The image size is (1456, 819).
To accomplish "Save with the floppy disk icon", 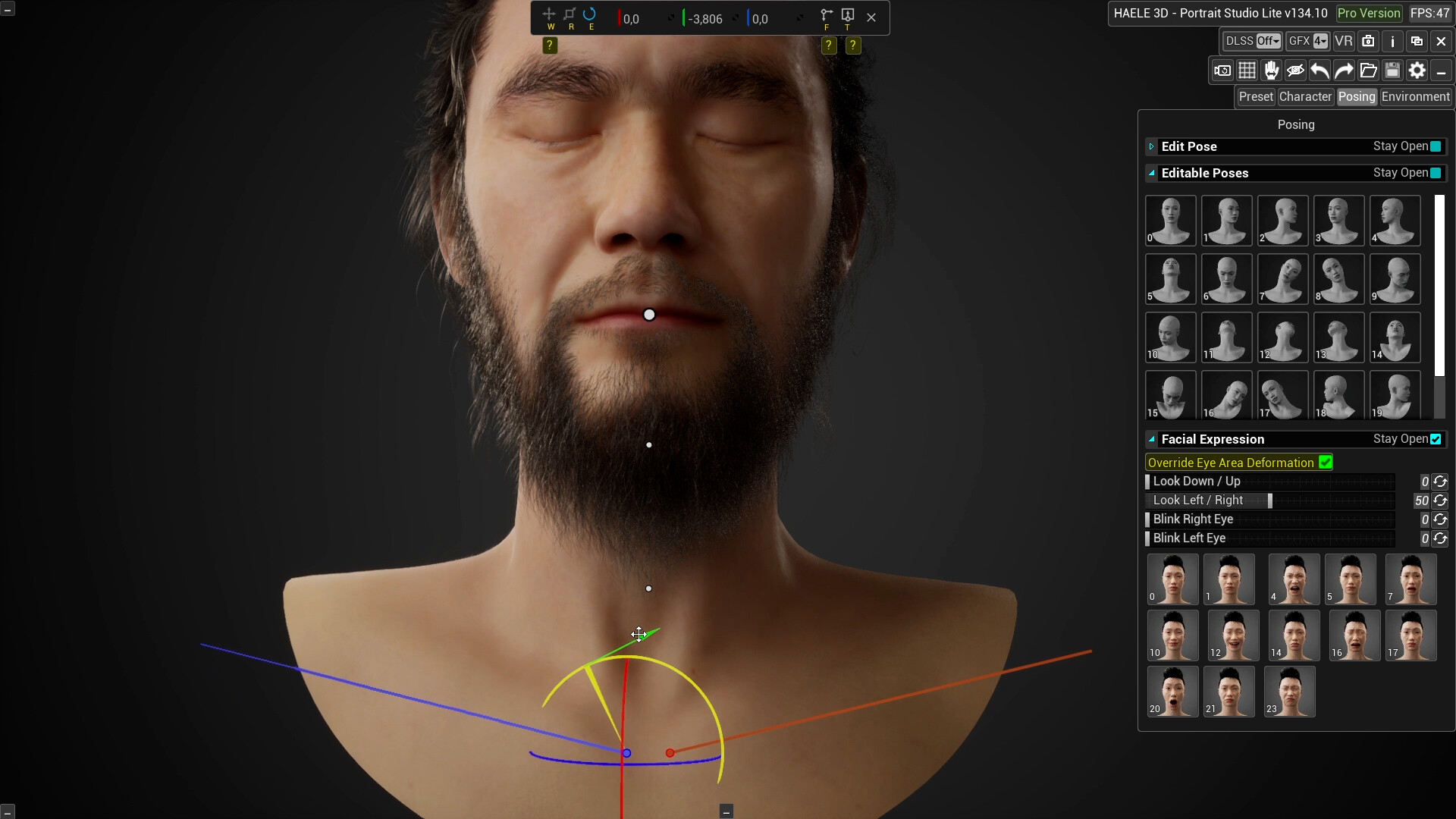I will pyautogui.click(x=1392, y=71).
